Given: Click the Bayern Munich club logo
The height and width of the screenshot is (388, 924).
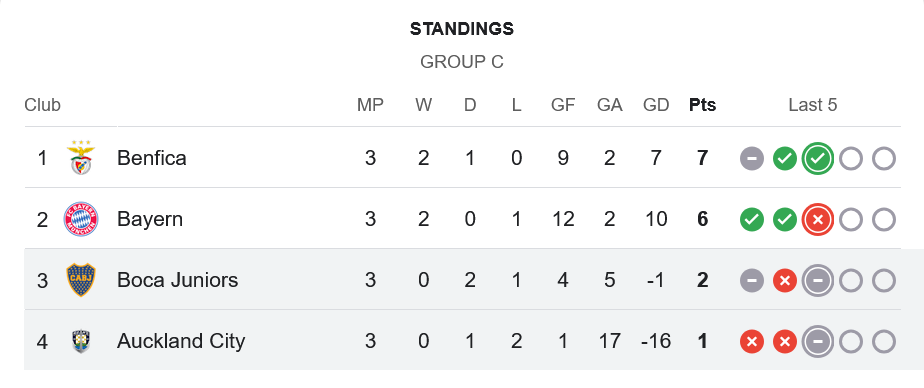Looking at the screenshot, I should pyautogui.click(x=81, y=219).
